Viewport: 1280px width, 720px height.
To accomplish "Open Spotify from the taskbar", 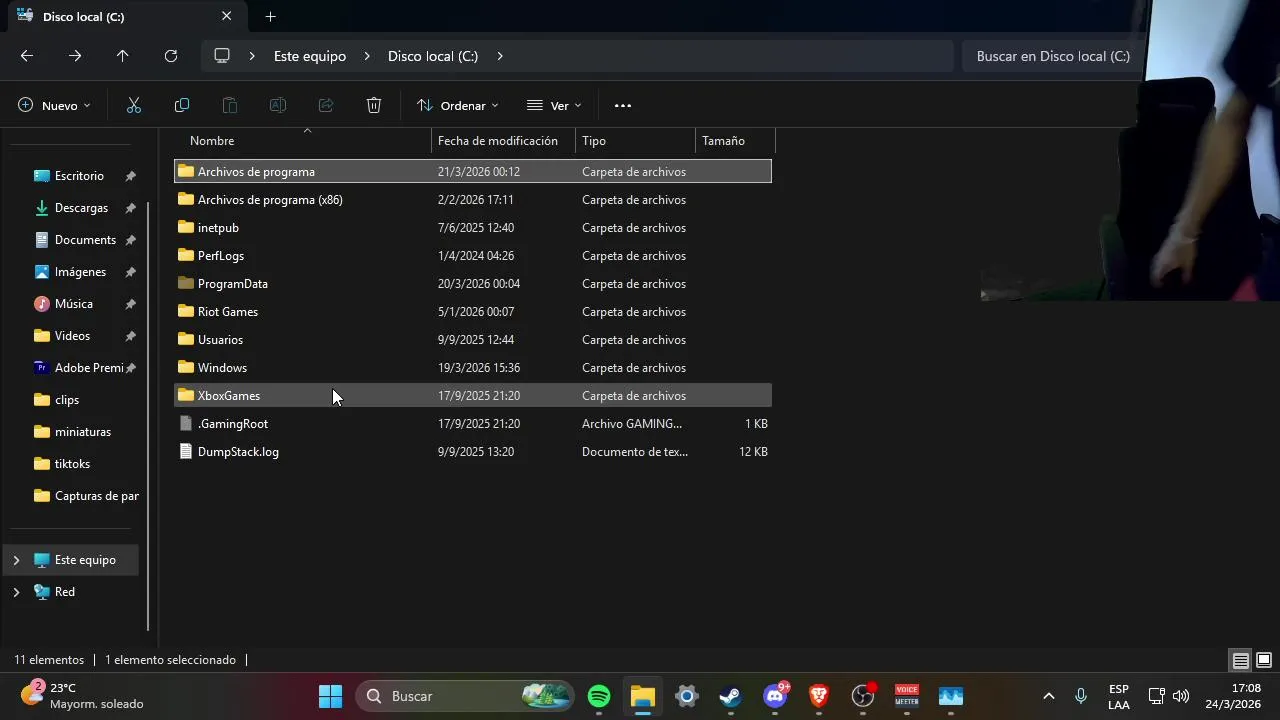I will 599,696.
